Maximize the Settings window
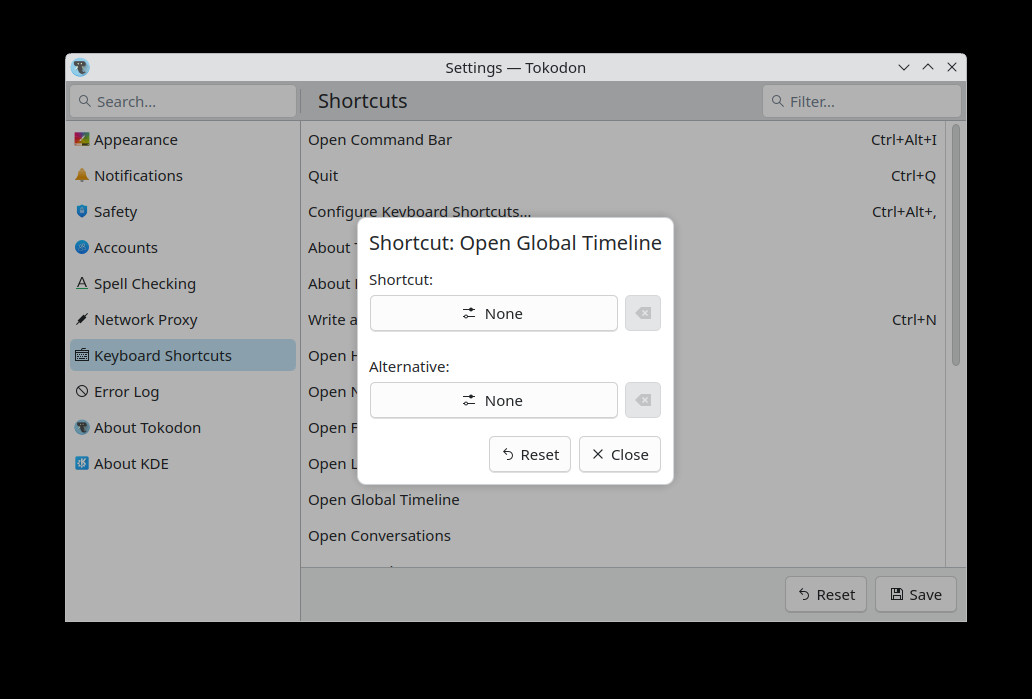Screen dimensions: 1032x699 tap(928, 67)
